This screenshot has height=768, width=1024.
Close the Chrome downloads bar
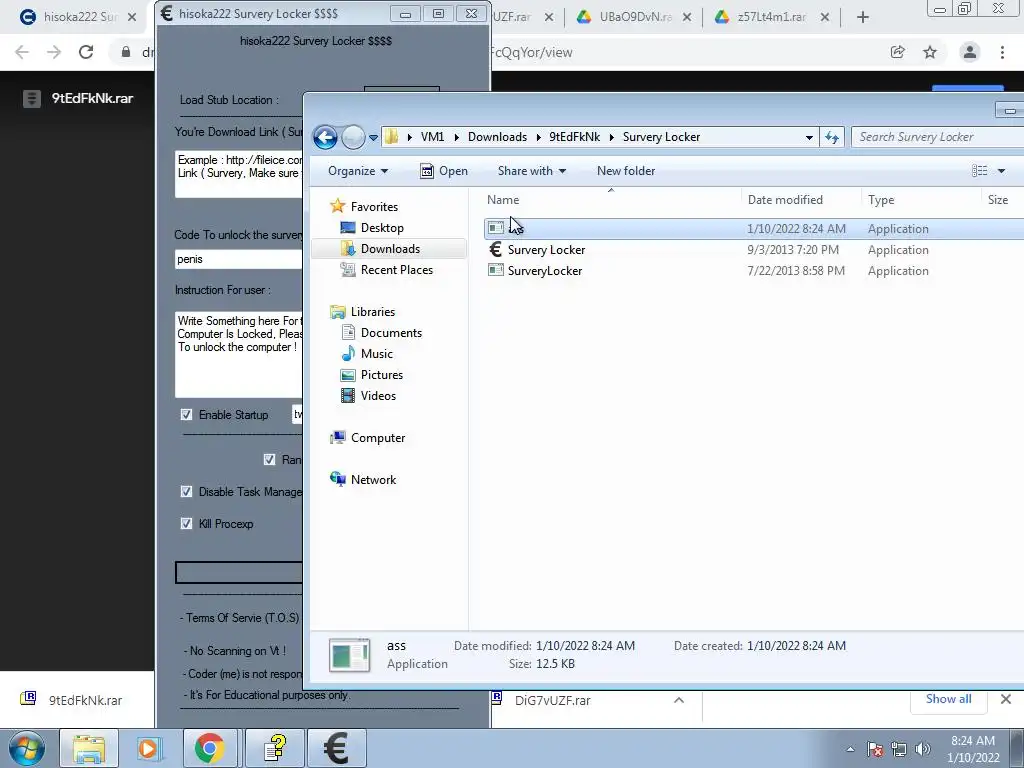coord(1006,699)
